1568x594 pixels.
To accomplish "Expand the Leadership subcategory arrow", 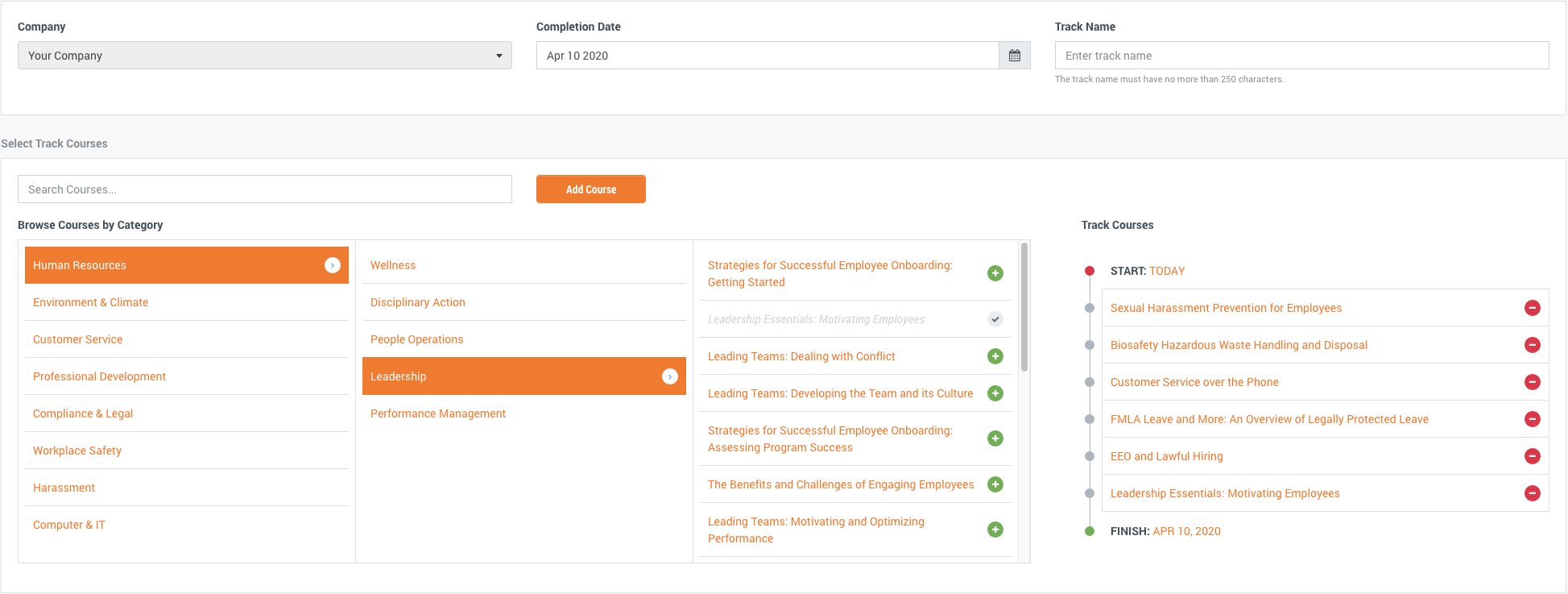I will (669, 376).
